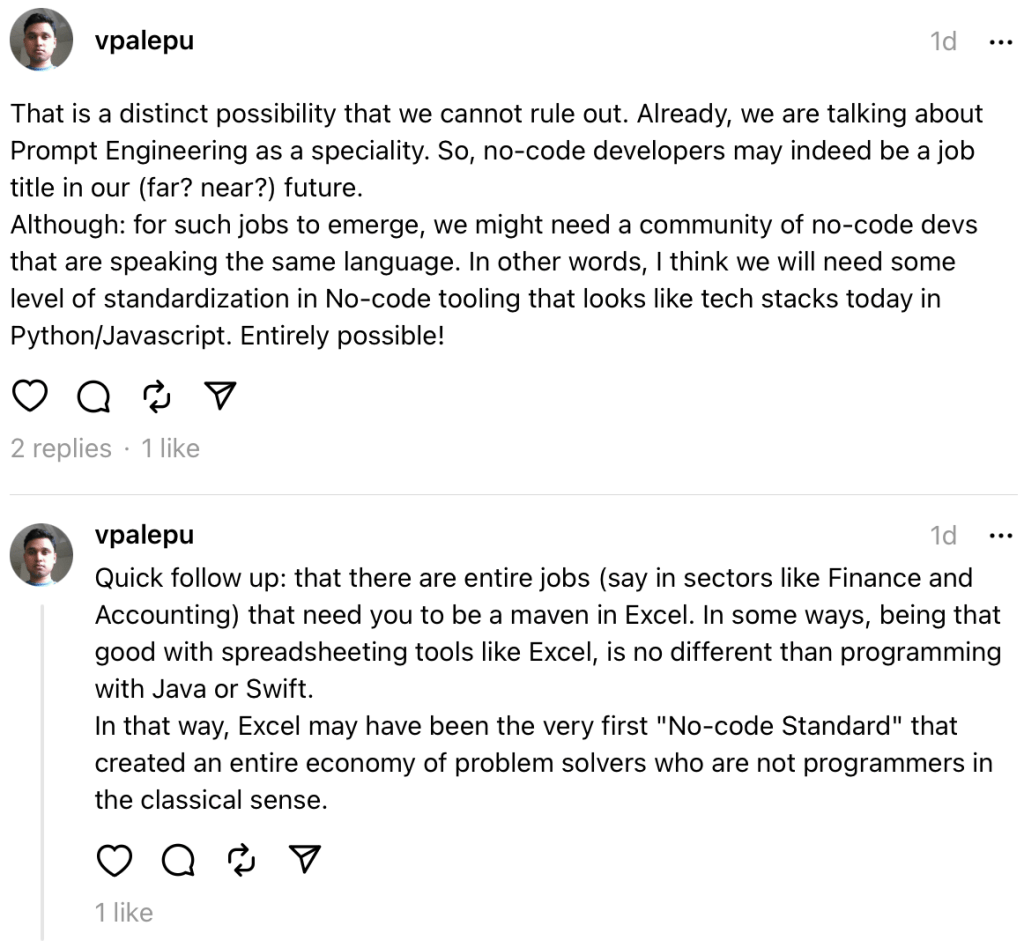Viewport: 1024px width, 948px height.
Task: Send the Excel follow-up reply
Action: [306, 860]
